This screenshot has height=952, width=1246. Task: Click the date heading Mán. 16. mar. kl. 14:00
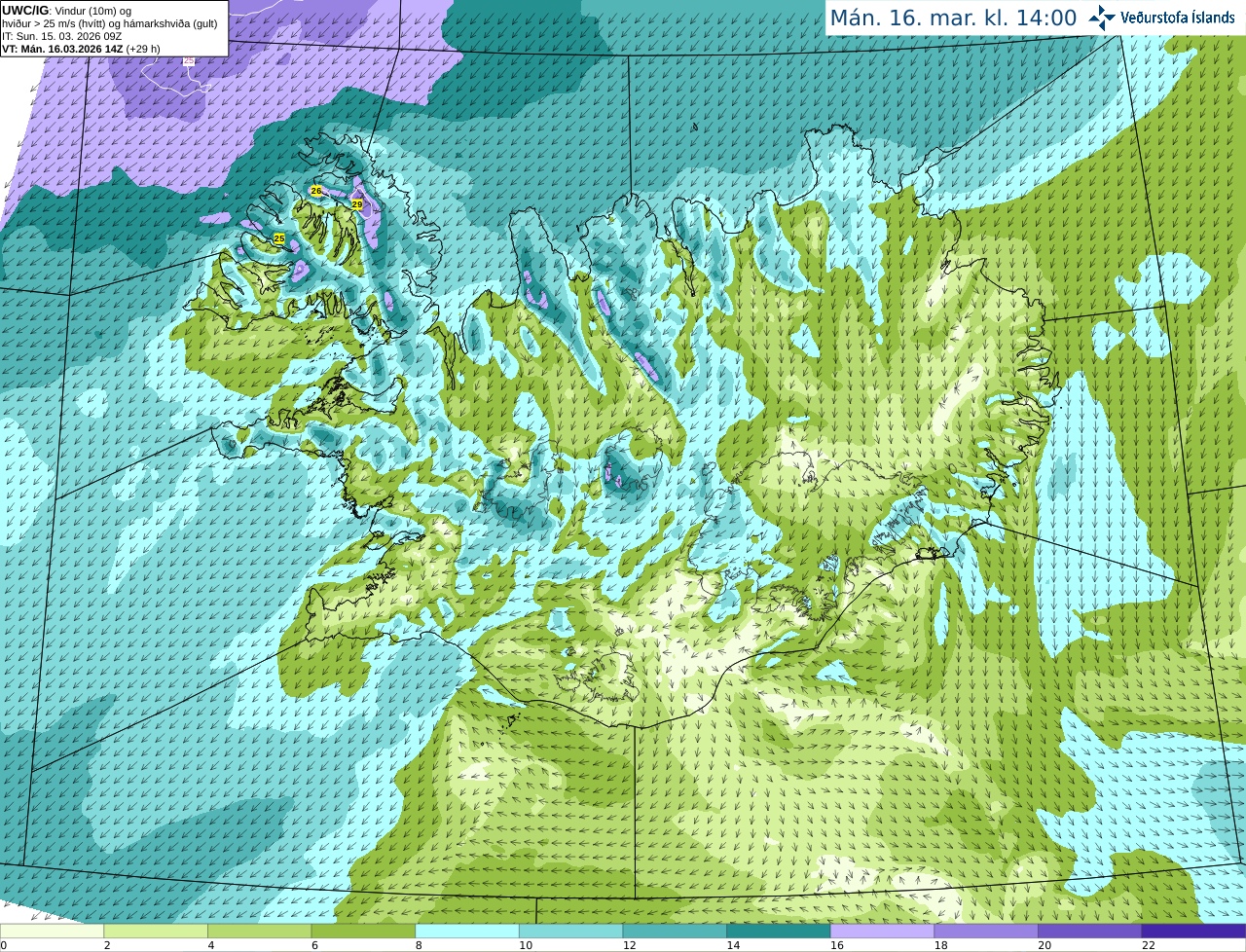point(953,18)
